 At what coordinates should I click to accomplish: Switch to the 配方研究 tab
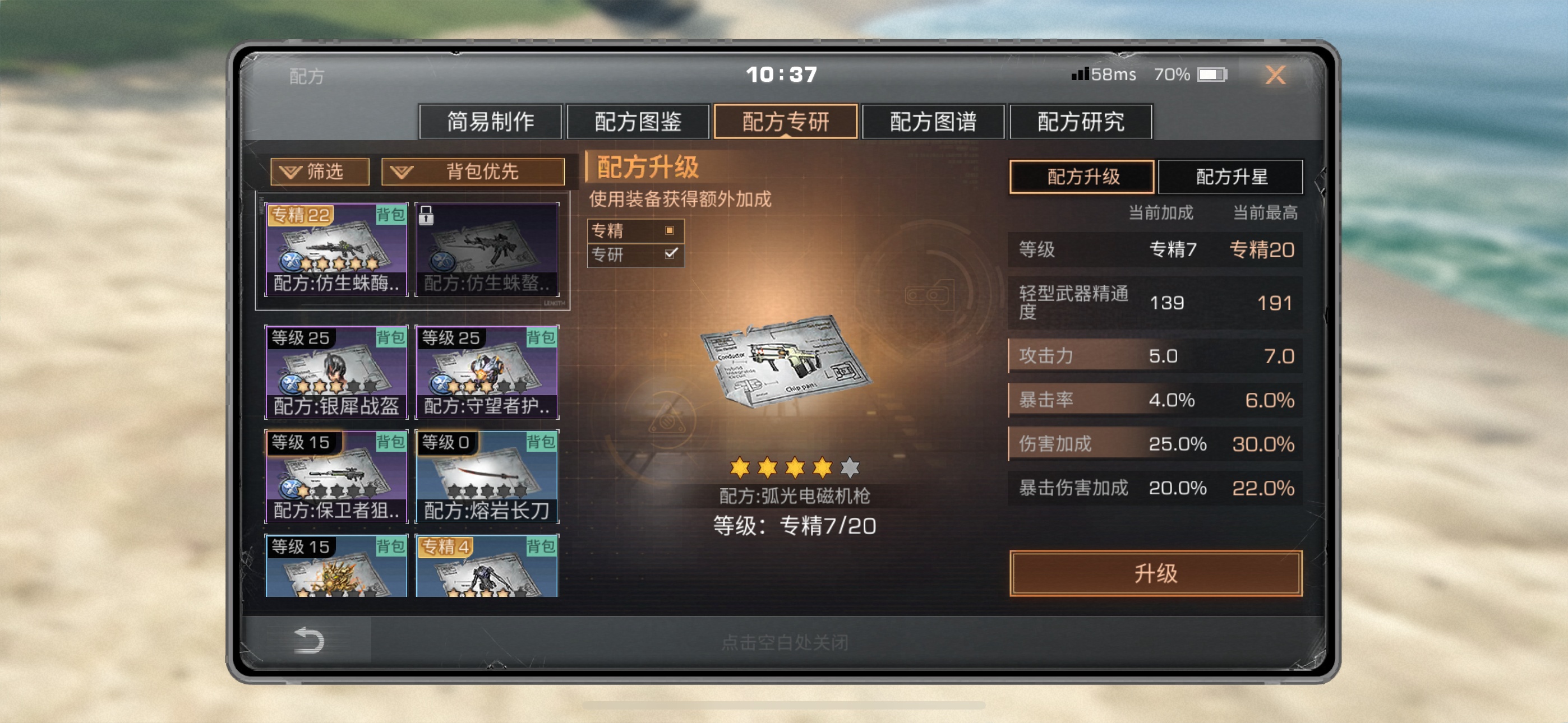tap(1081, 122)
